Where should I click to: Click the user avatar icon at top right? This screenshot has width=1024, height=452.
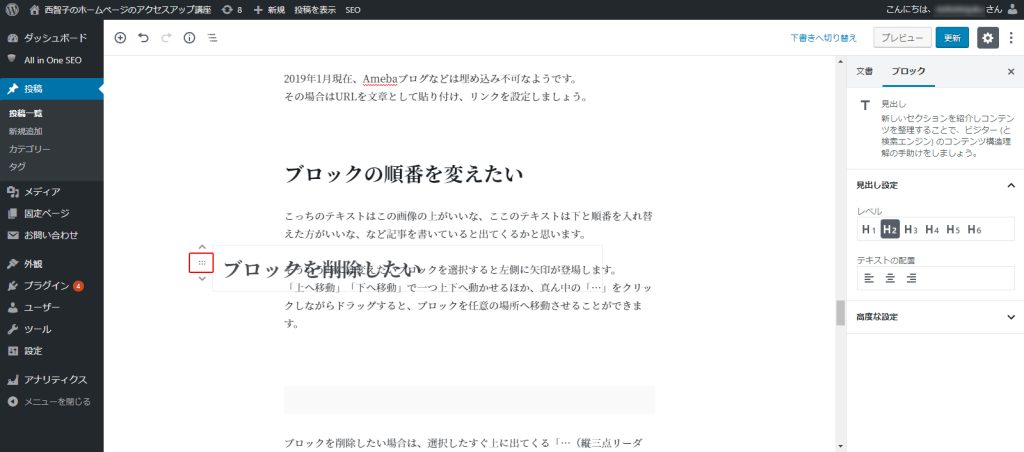click(x=1012, y=9)
